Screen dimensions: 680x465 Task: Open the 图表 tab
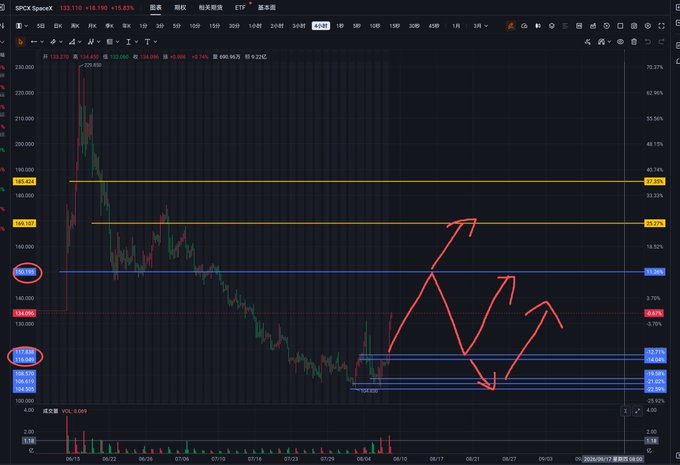pos(156,7)
